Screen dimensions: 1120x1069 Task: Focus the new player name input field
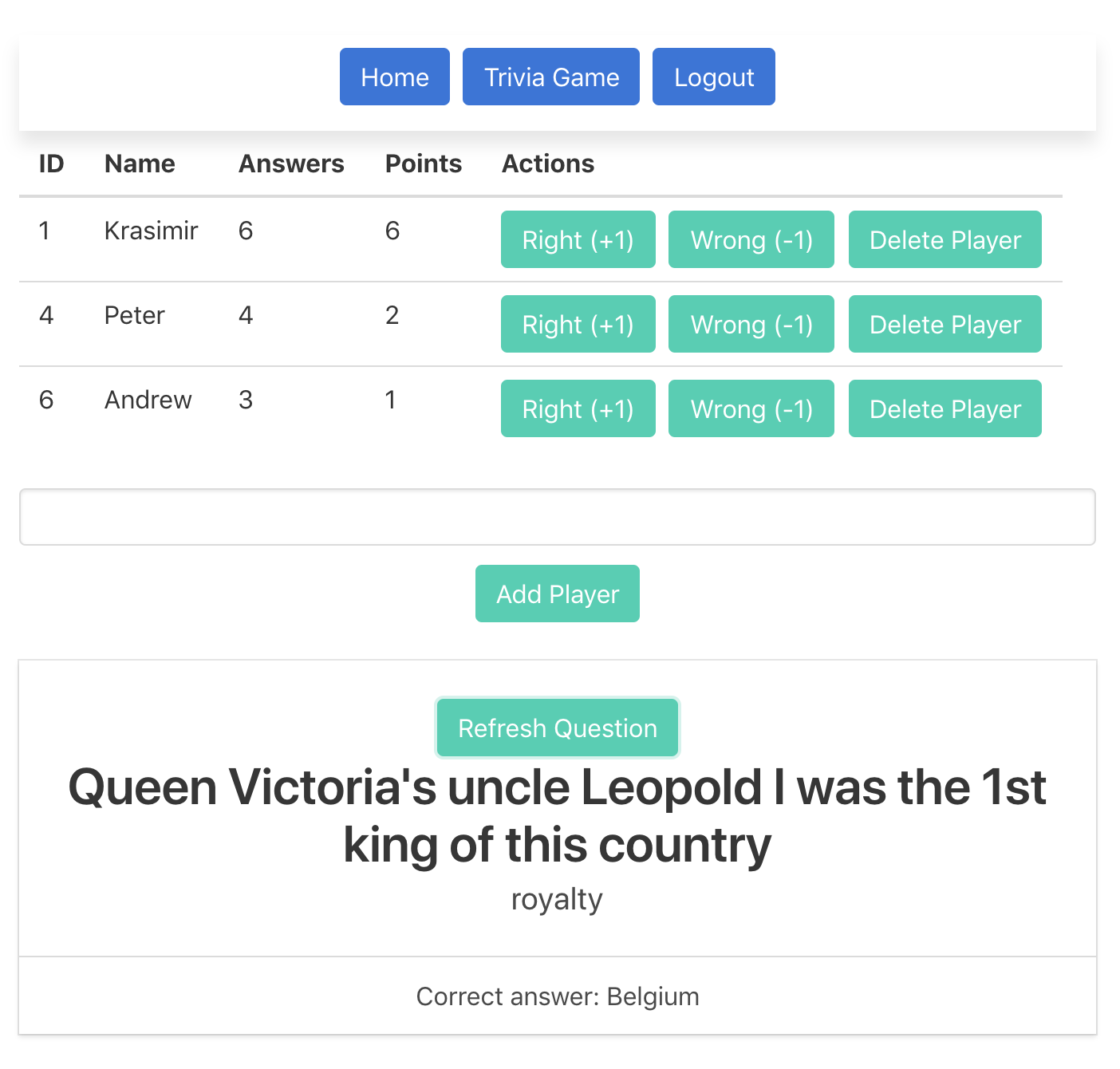click(x=558, y=517)
